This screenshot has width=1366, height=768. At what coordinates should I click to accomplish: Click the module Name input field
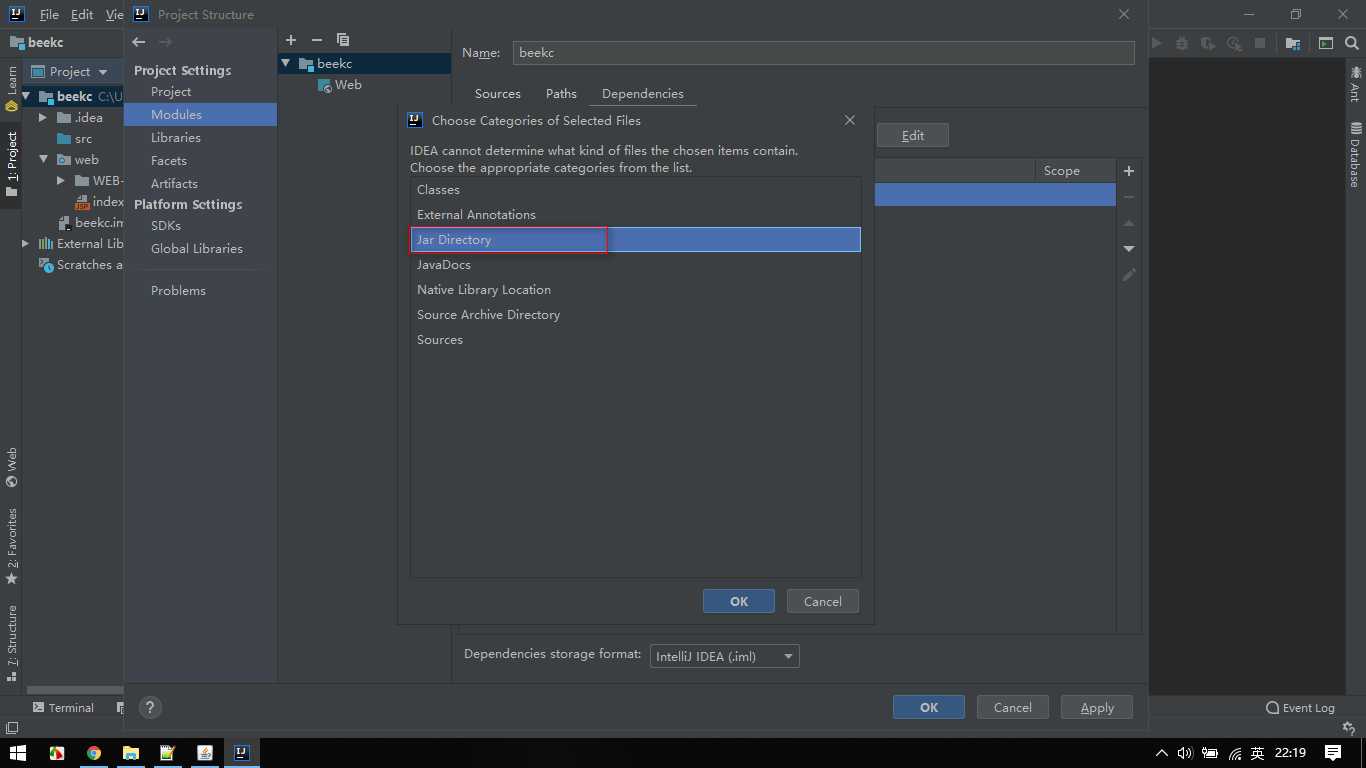click(x=824, y=53)
